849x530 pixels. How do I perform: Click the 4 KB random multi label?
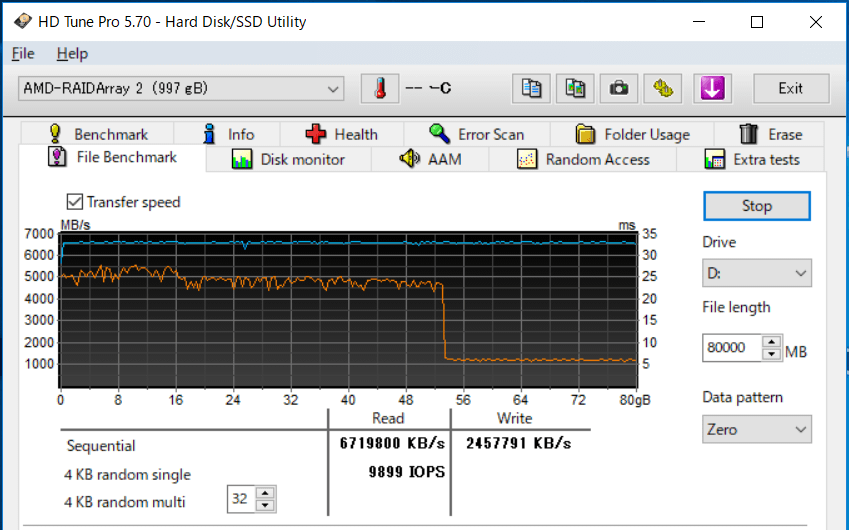[125, 502]
